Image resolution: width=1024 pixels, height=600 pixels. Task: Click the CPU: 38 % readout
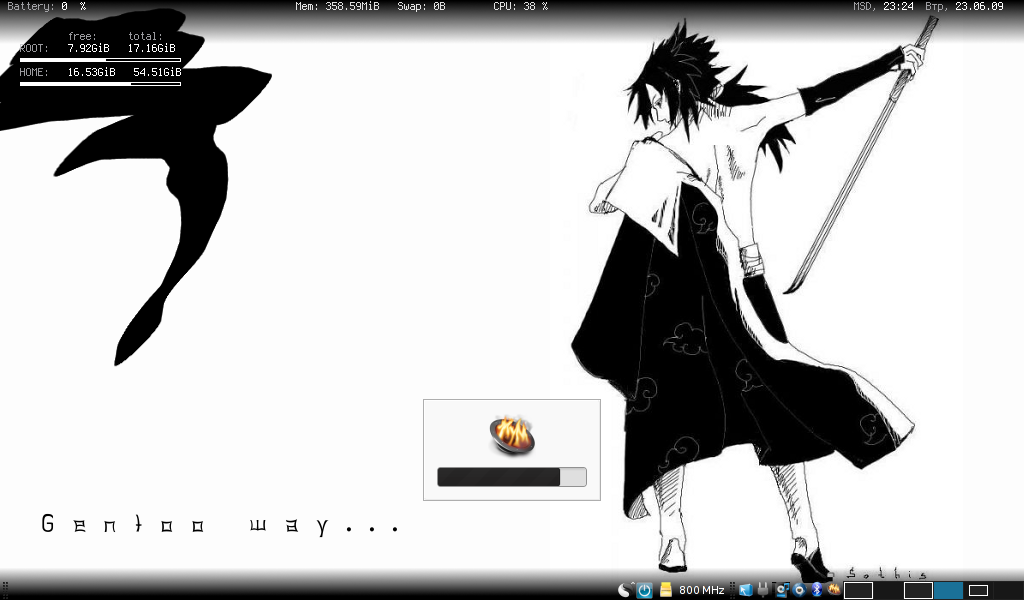click(520, 7)
